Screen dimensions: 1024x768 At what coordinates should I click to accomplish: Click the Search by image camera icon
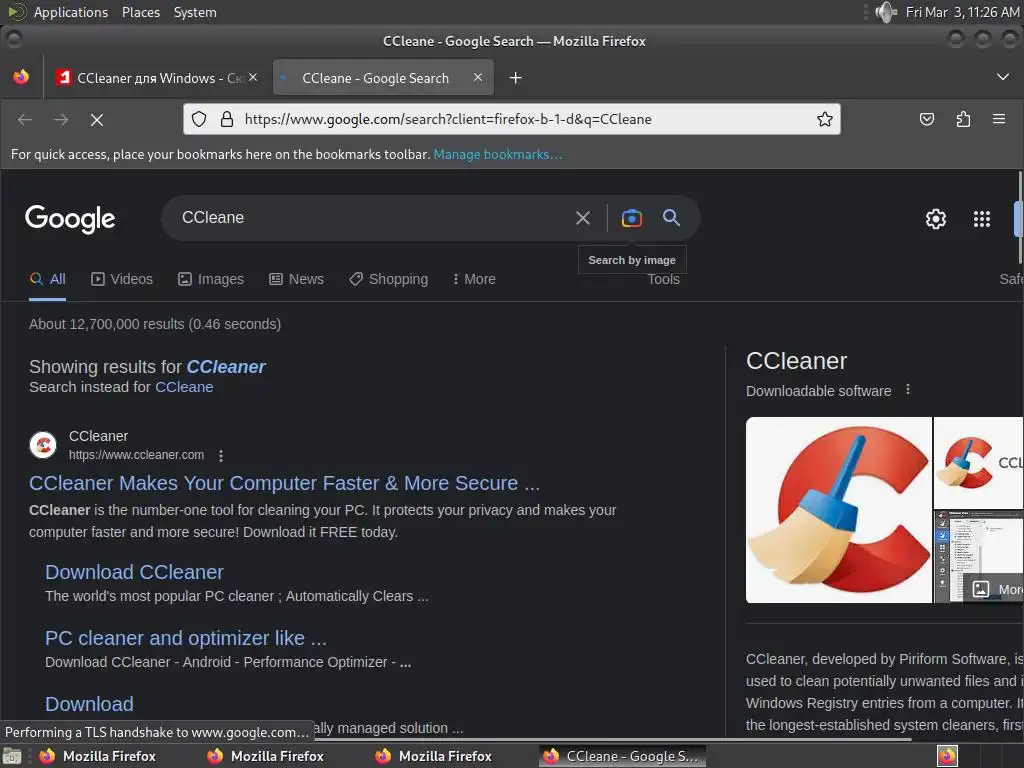click(x=632, y=218)
